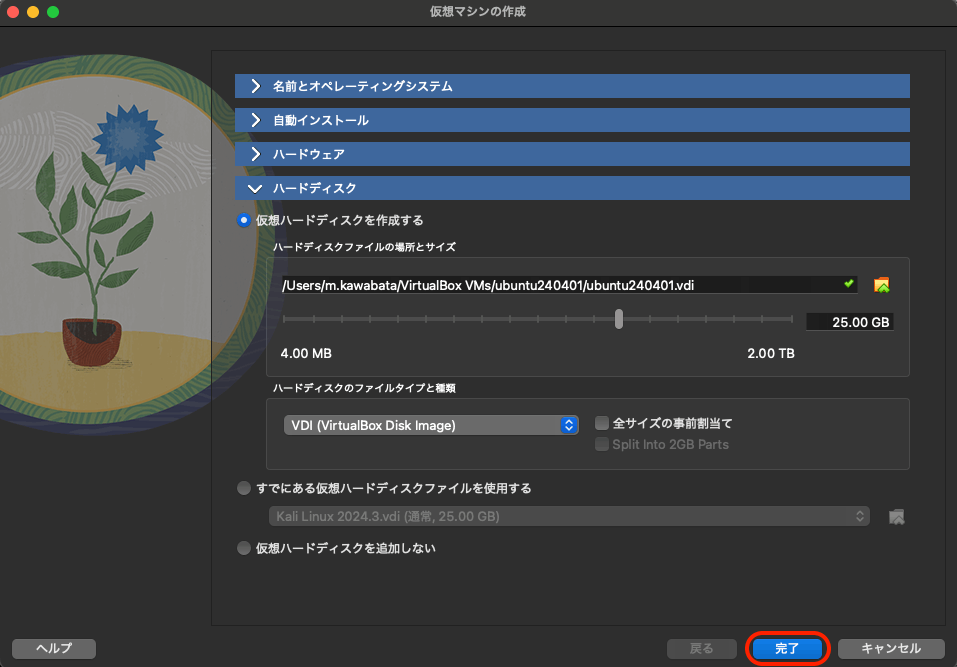The image size is (957, 667).
Task: Click the キャンセル cancel button
Action: click(890, 648)
